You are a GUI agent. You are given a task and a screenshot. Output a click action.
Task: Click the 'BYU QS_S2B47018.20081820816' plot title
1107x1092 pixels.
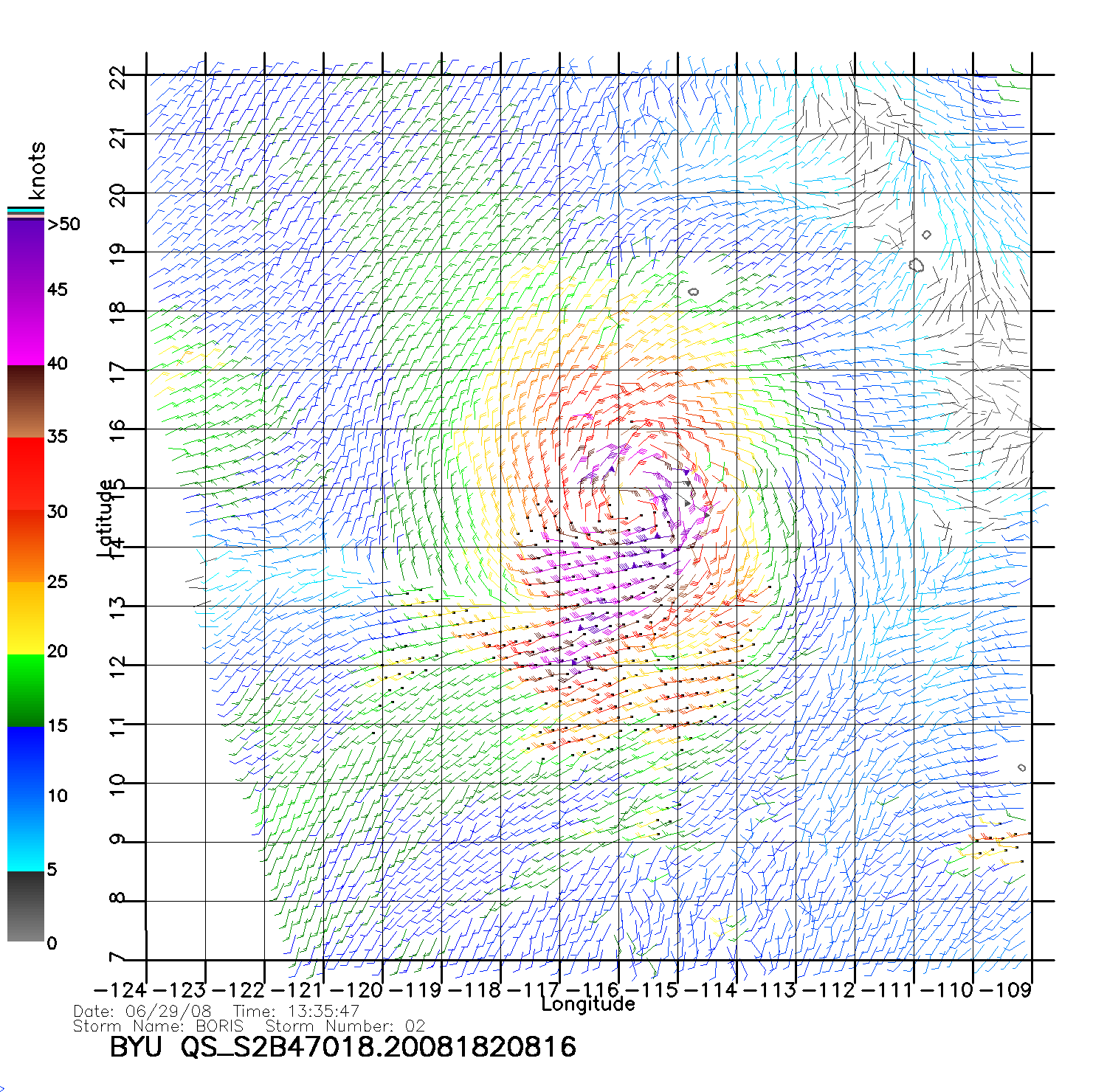[342, 1047]
